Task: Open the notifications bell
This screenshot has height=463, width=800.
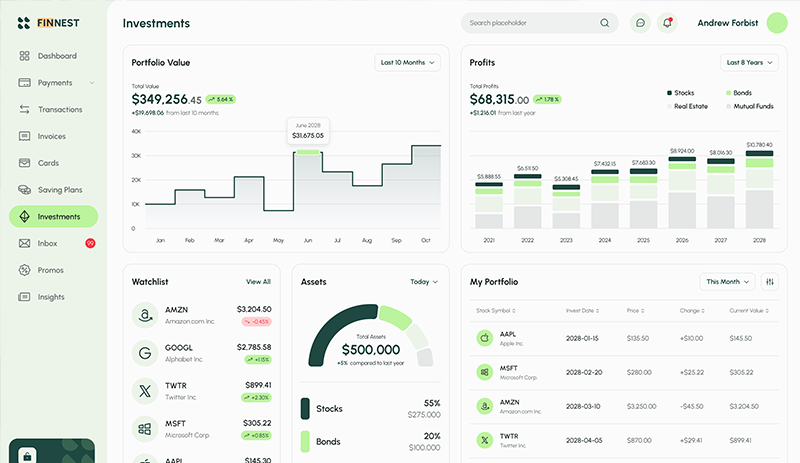Action: tap(666, 23)
